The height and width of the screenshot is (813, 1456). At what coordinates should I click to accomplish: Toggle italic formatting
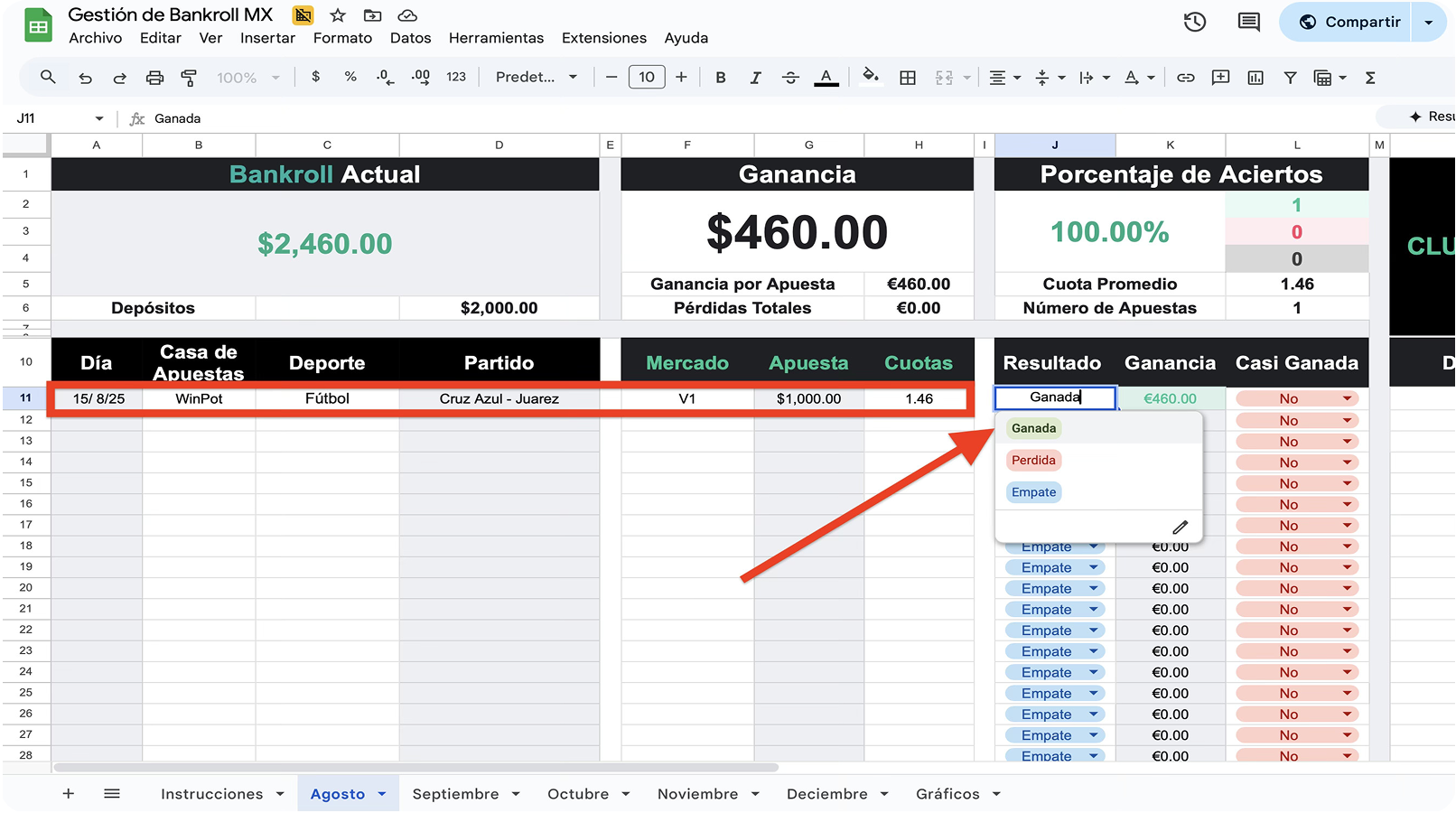point(755,78)
